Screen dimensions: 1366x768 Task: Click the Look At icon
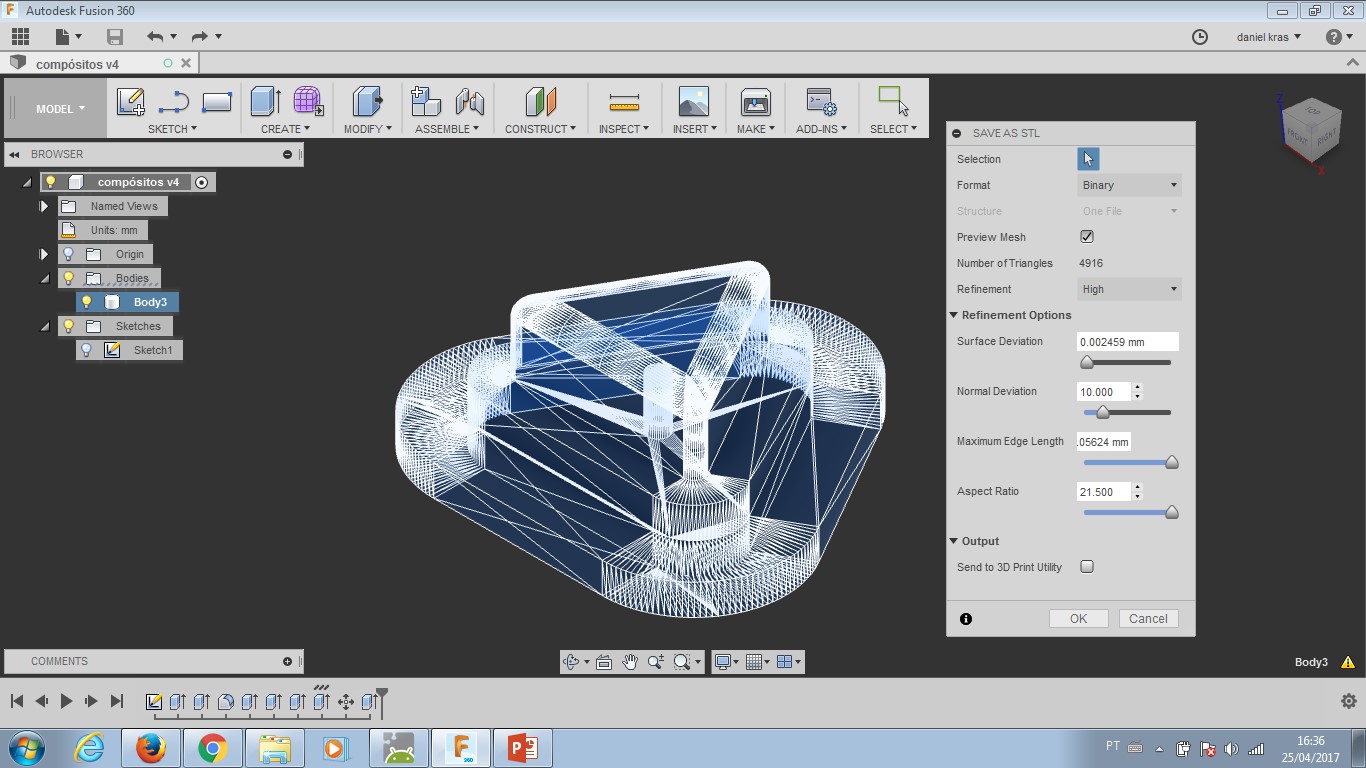click(603, 662)
